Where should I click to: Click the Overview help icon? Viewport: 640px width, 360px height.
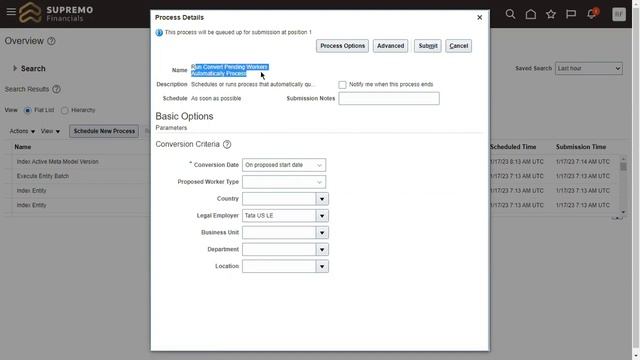pos(51,41)
